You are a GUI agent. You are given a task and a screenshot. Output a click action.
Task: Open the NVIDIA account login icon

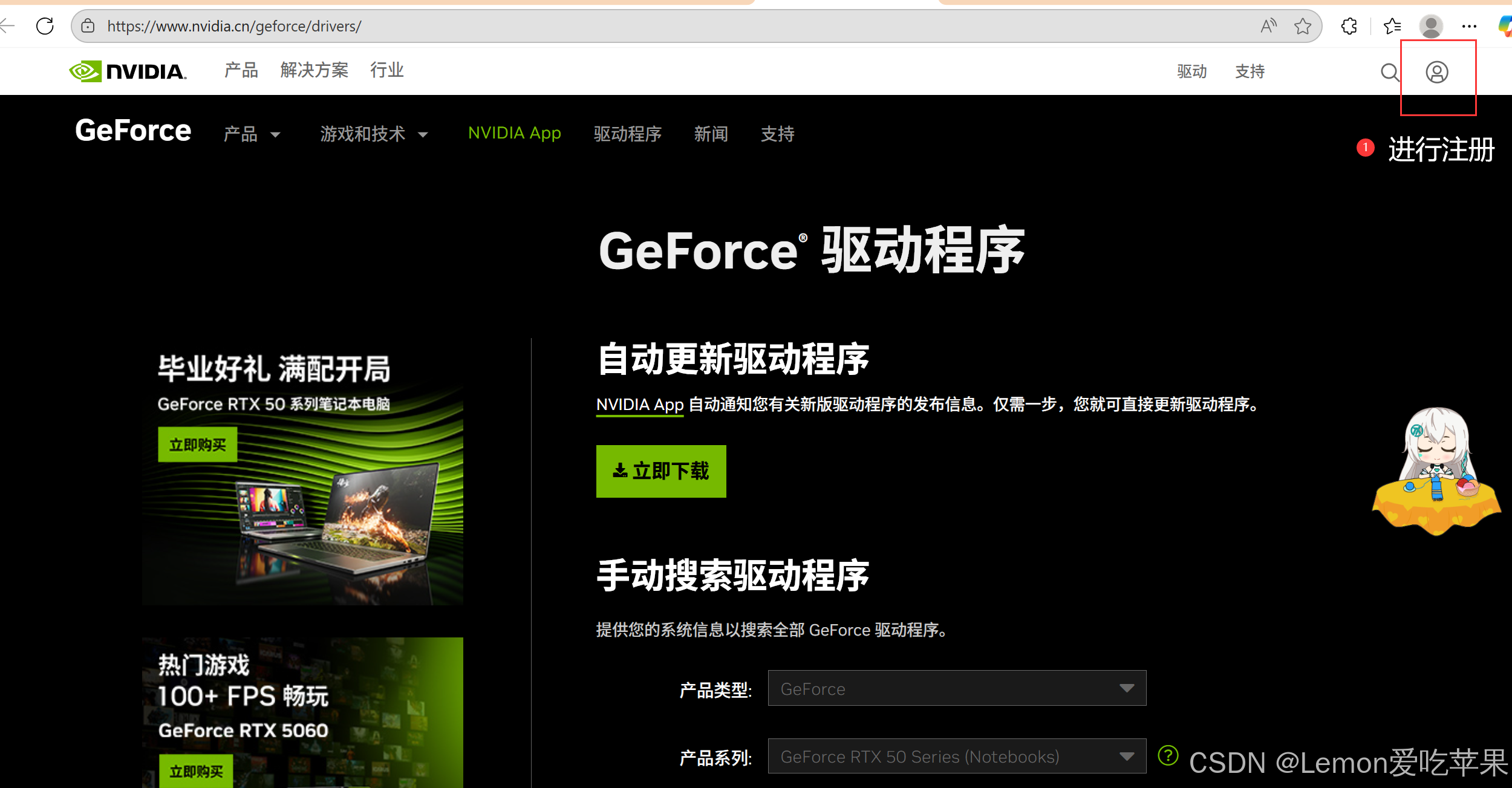pyautogui.click(x=1437, y=73)
